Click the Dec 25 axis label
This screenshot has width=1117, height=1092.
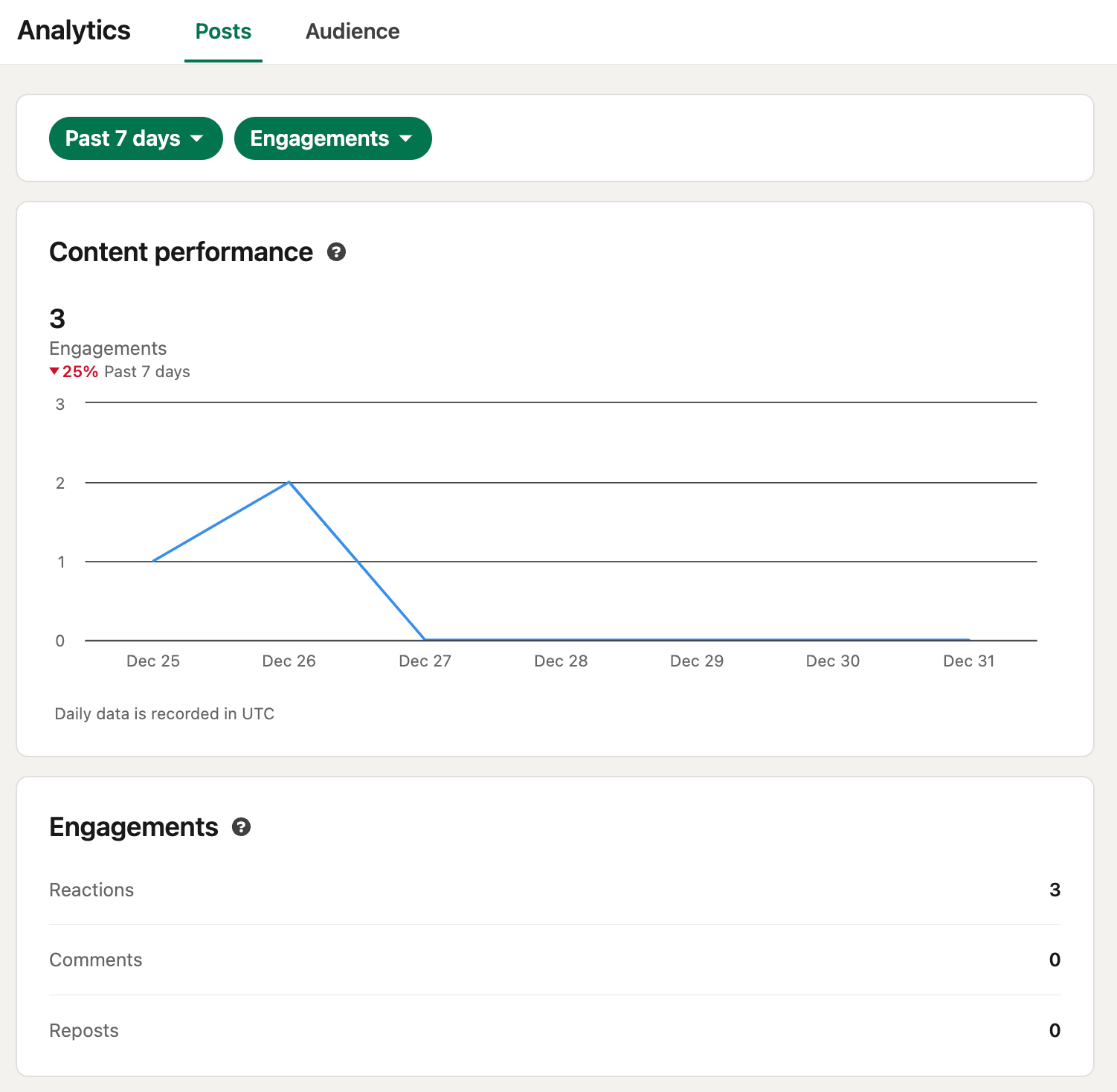tap(153, 661)
